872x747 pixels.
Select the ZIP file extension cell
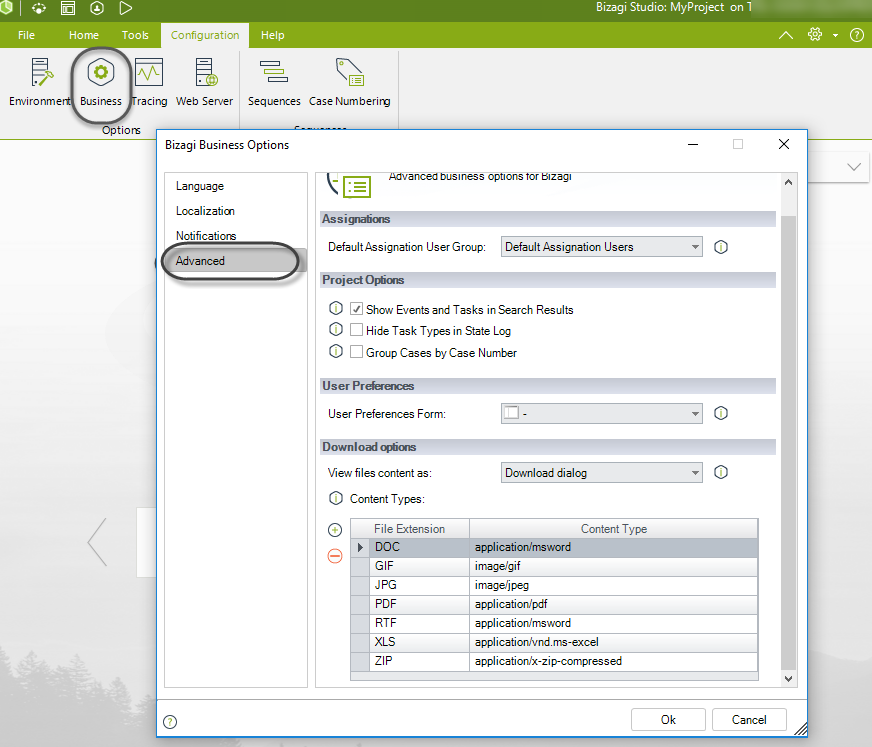point(419,661)
